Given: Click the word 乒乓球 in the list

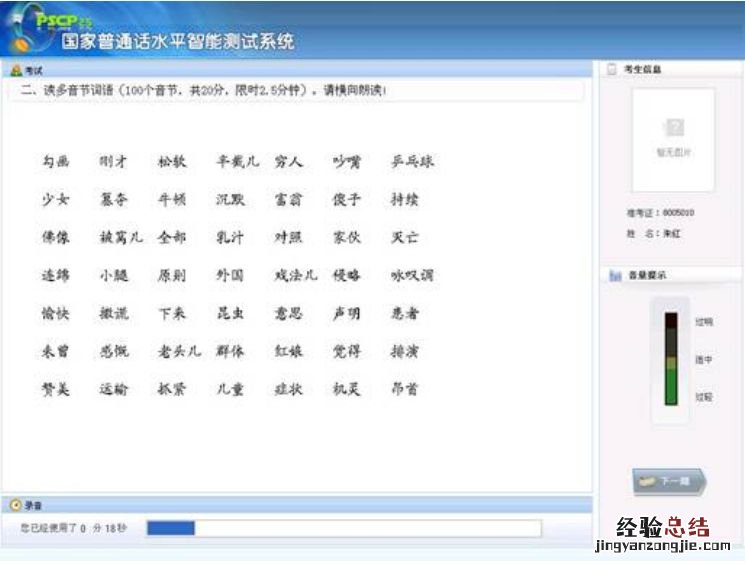Looking at the screenshot, I should [x=413, y=162].
